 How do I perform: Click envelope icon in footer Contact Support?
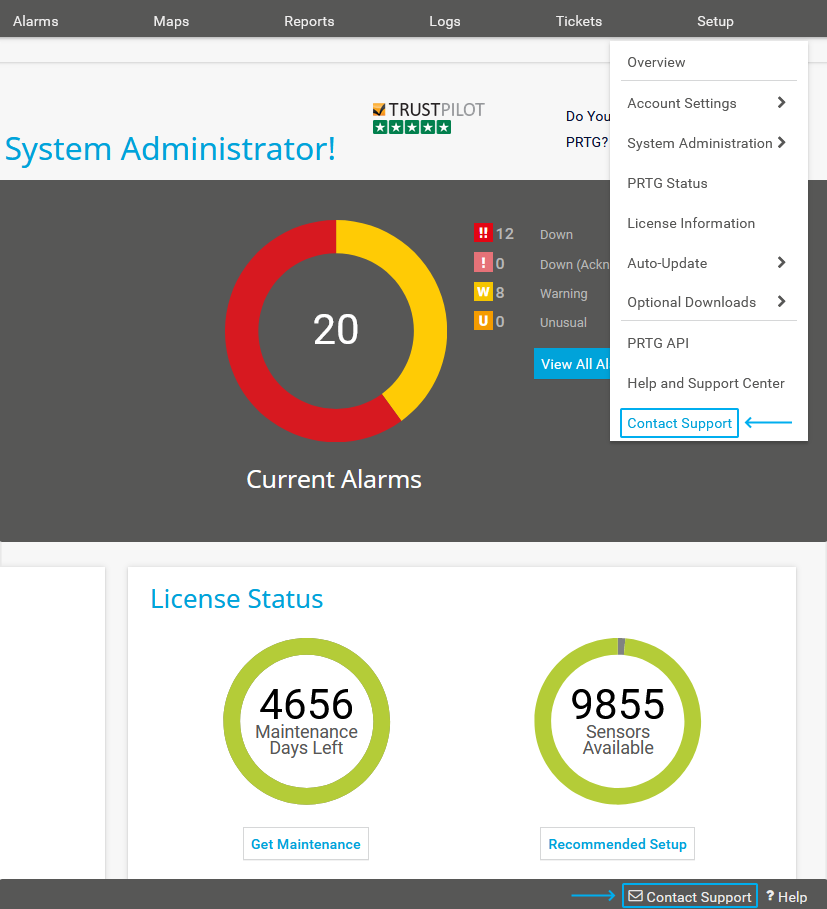tap(635, 896)
